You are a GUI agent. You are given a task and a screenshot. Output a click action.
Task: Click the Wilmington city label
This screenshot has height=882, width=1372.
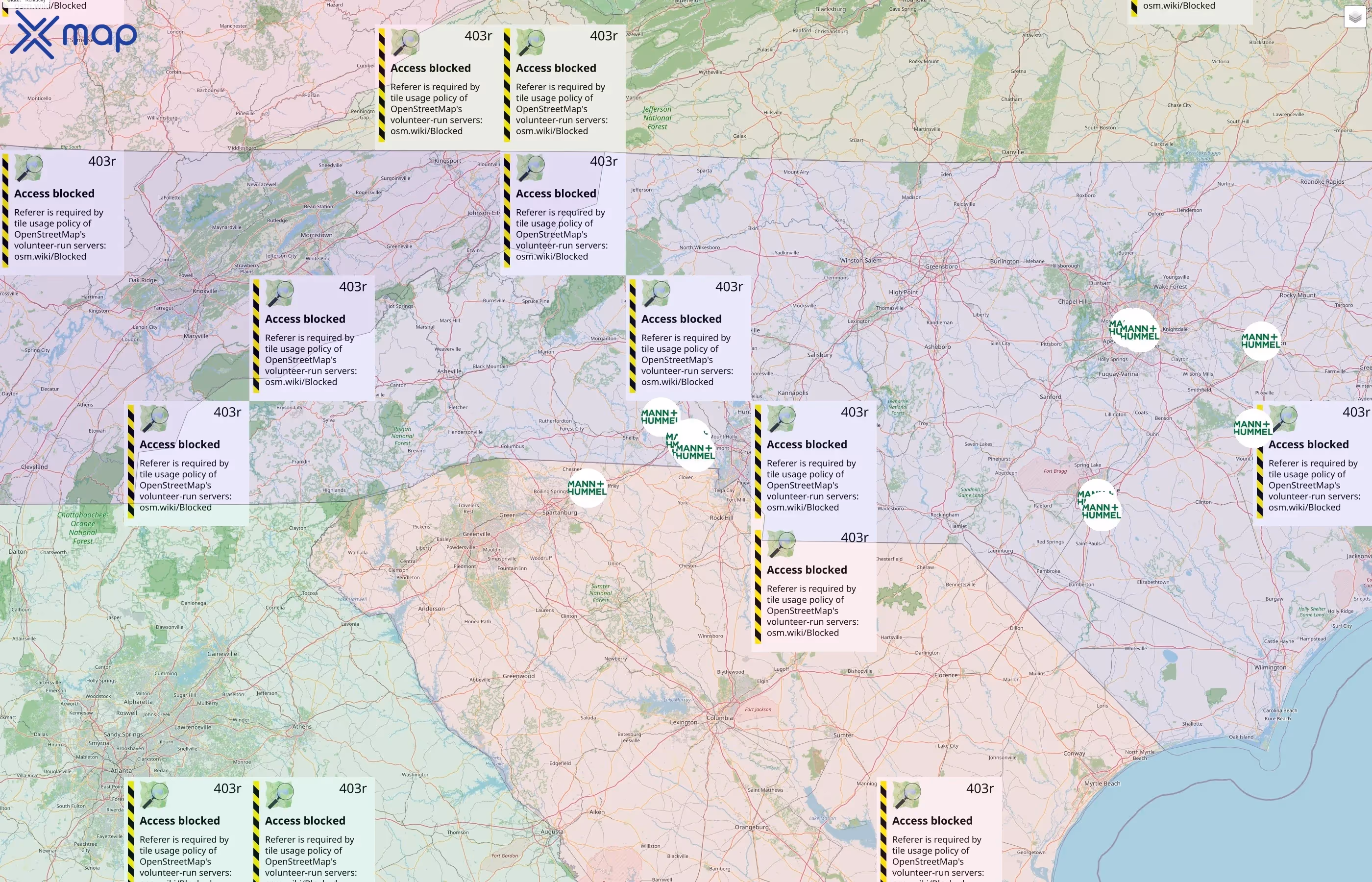point(1270,667)
